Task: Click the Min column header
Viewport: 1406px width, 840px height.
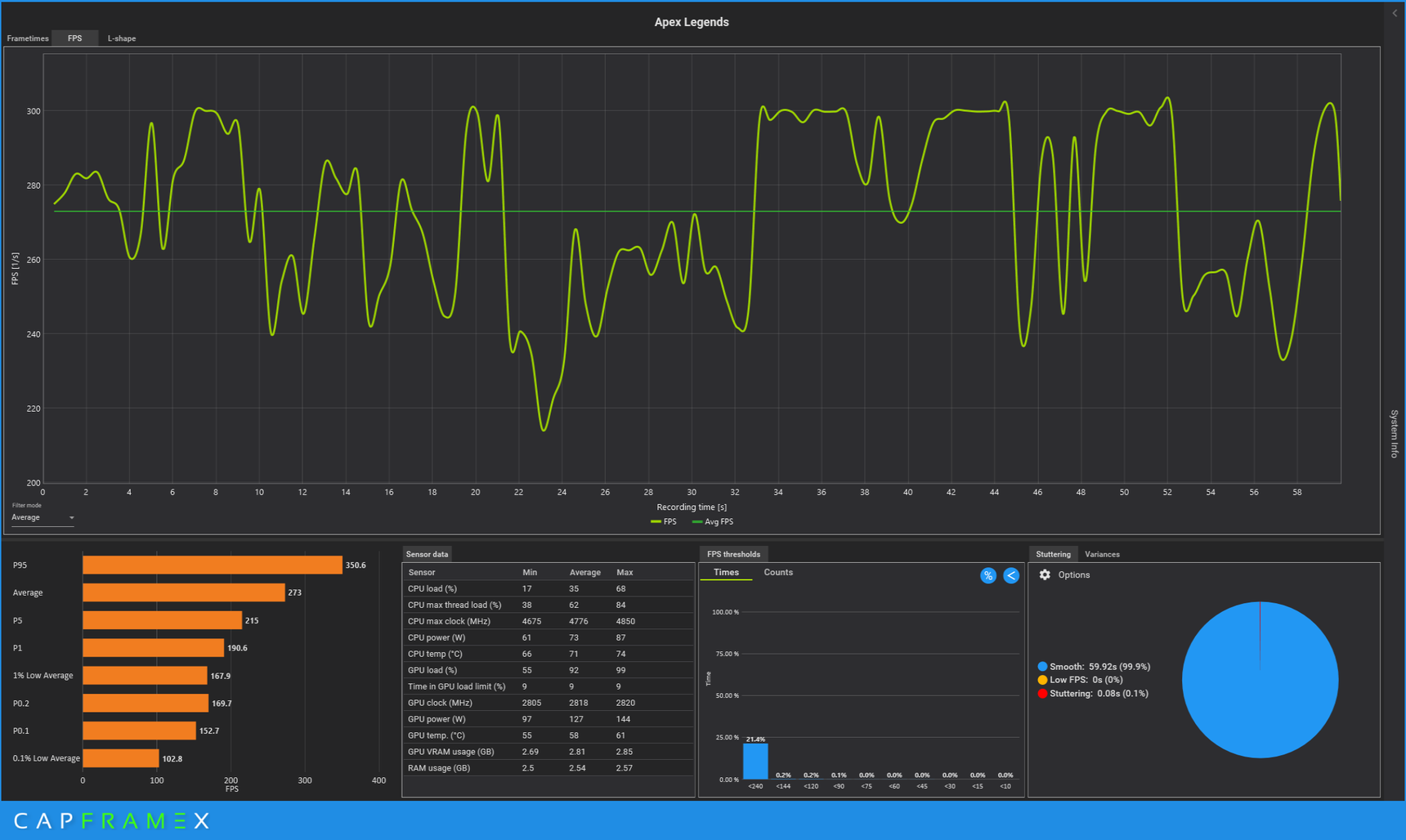Action: coord(530,573)
